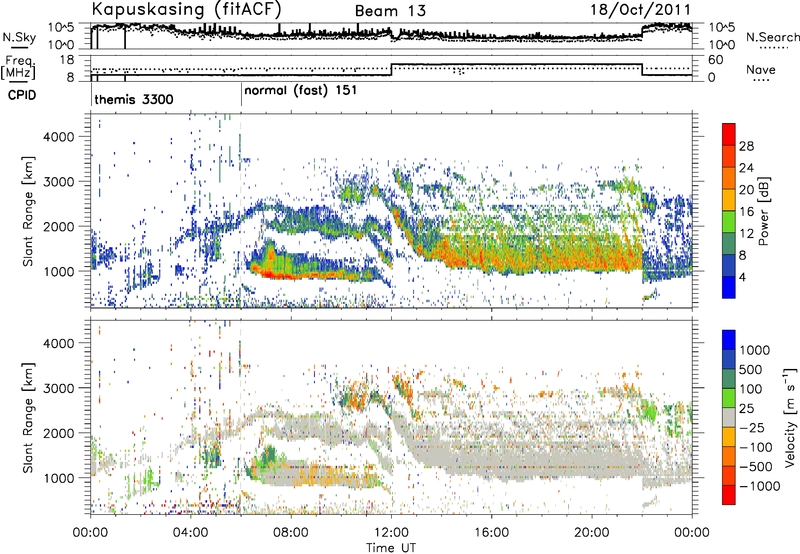Click the '16' tick on the power scale
Screen dimensions: 800x554
coord(746,211)
